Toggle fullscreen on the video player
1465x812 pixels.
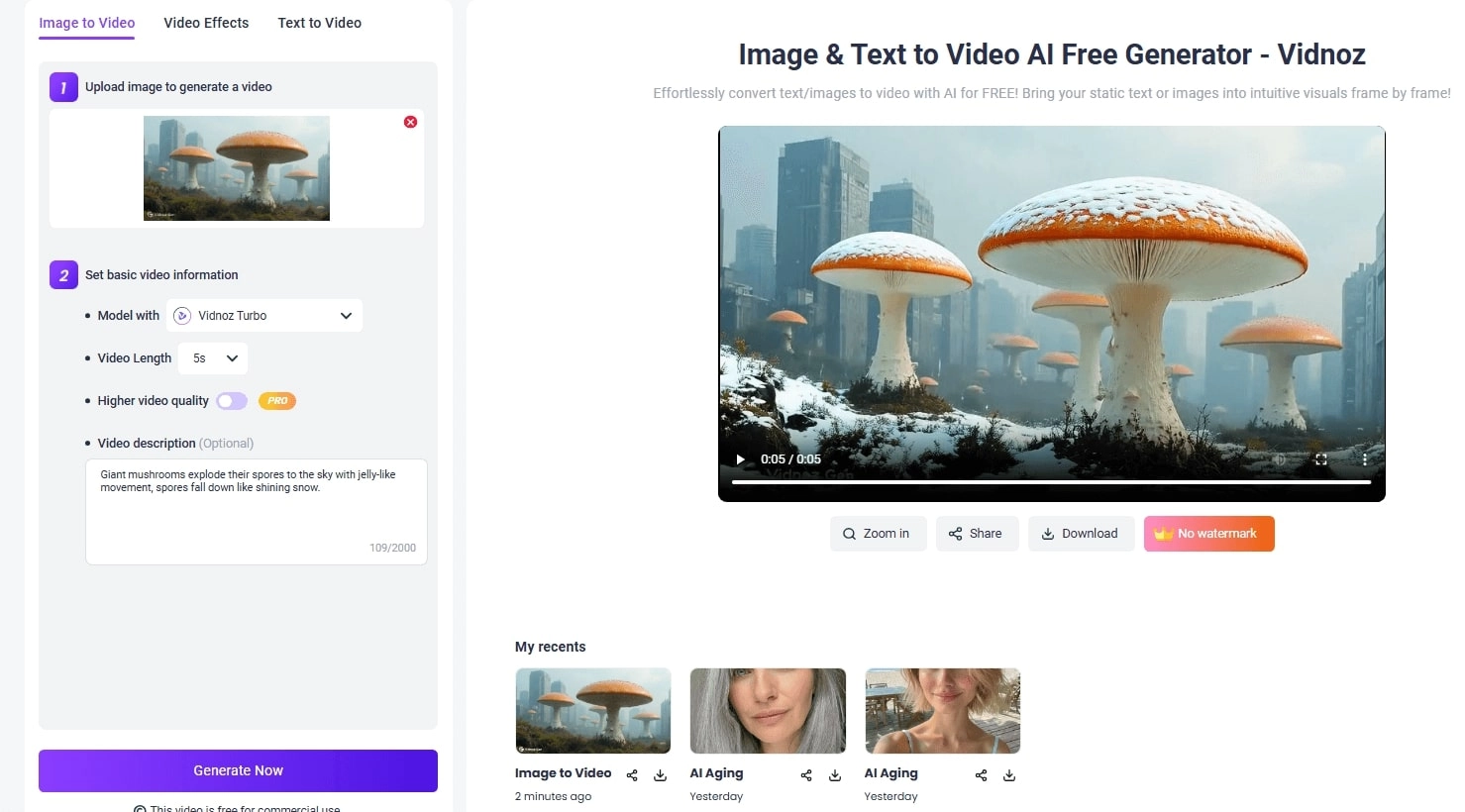1321,459
